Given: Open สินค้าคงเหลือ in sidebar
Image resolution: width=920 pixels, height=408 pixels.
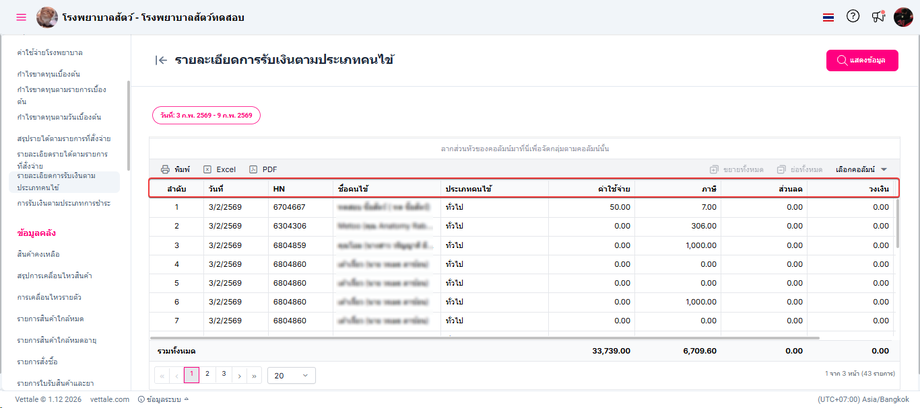Looking at the screenshot, I should click(x=39, y=254).
